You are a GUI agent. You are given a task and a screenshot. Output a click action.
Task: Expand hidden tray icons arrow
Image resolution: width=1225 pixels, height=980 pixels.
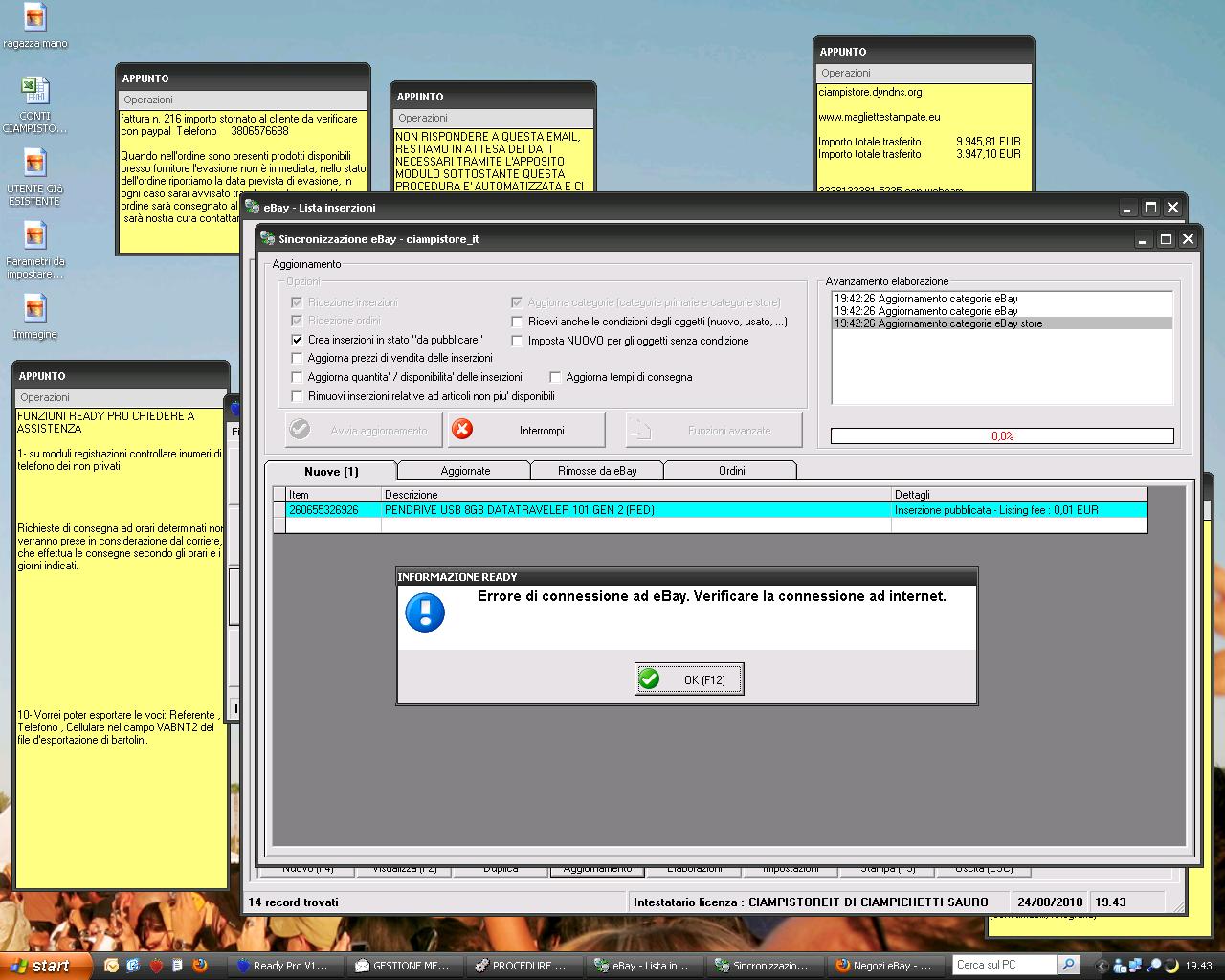tap(1102, 967)
